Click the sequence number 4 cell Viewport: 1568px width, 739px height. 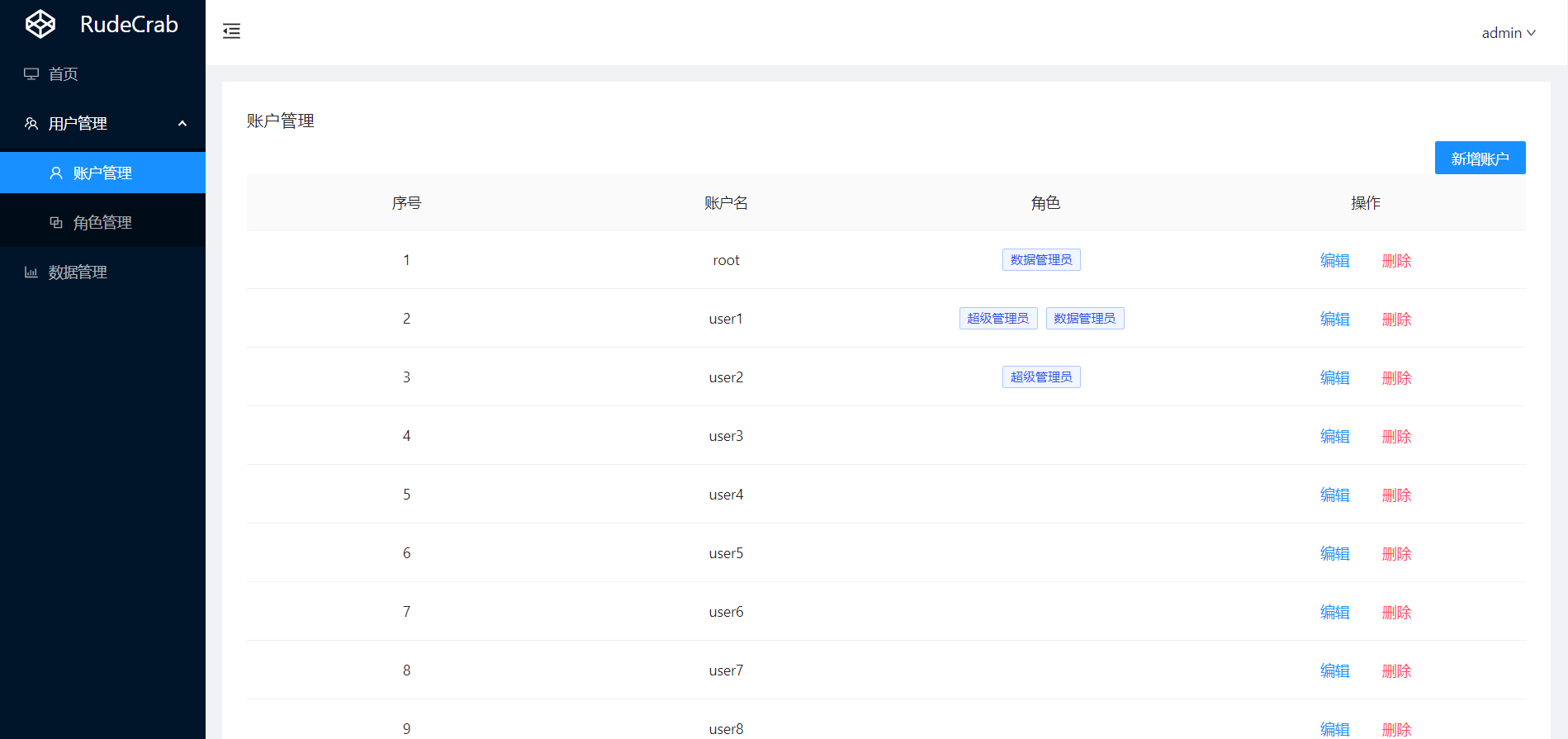coord(406,436)
